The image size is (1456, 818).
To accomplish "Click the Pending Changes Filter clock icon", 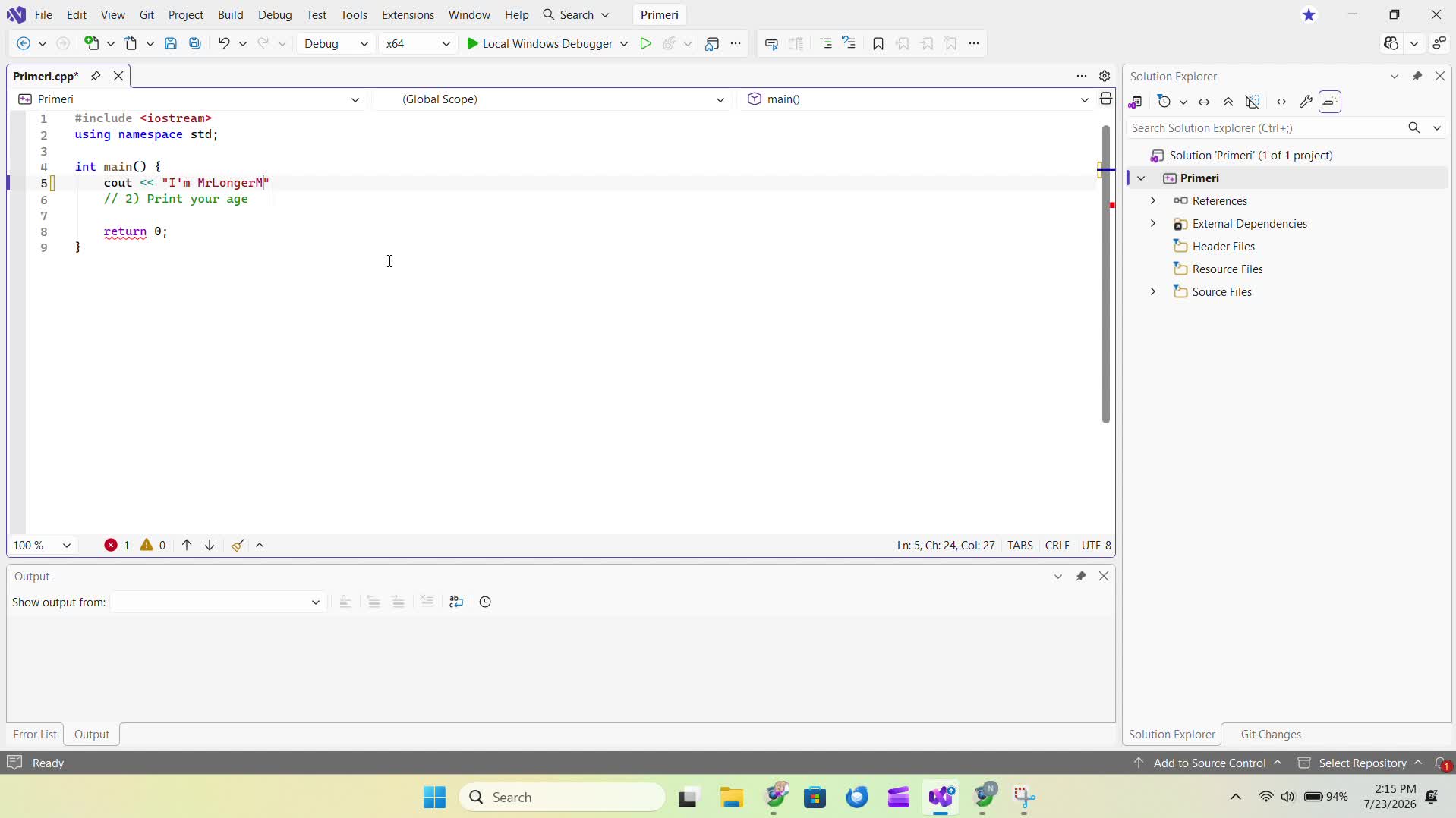I will (x=1164, y=102).
